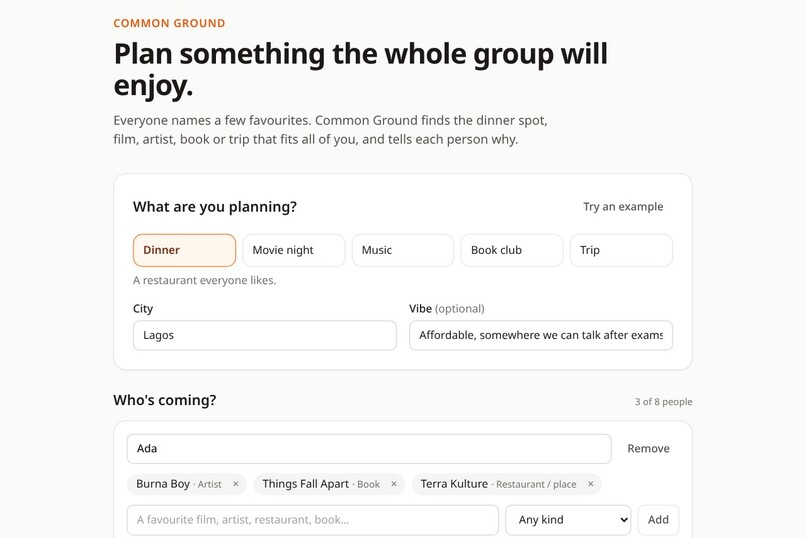806x538 pixels.
Task: Pick the Music planning option
Action: [403, 250]
